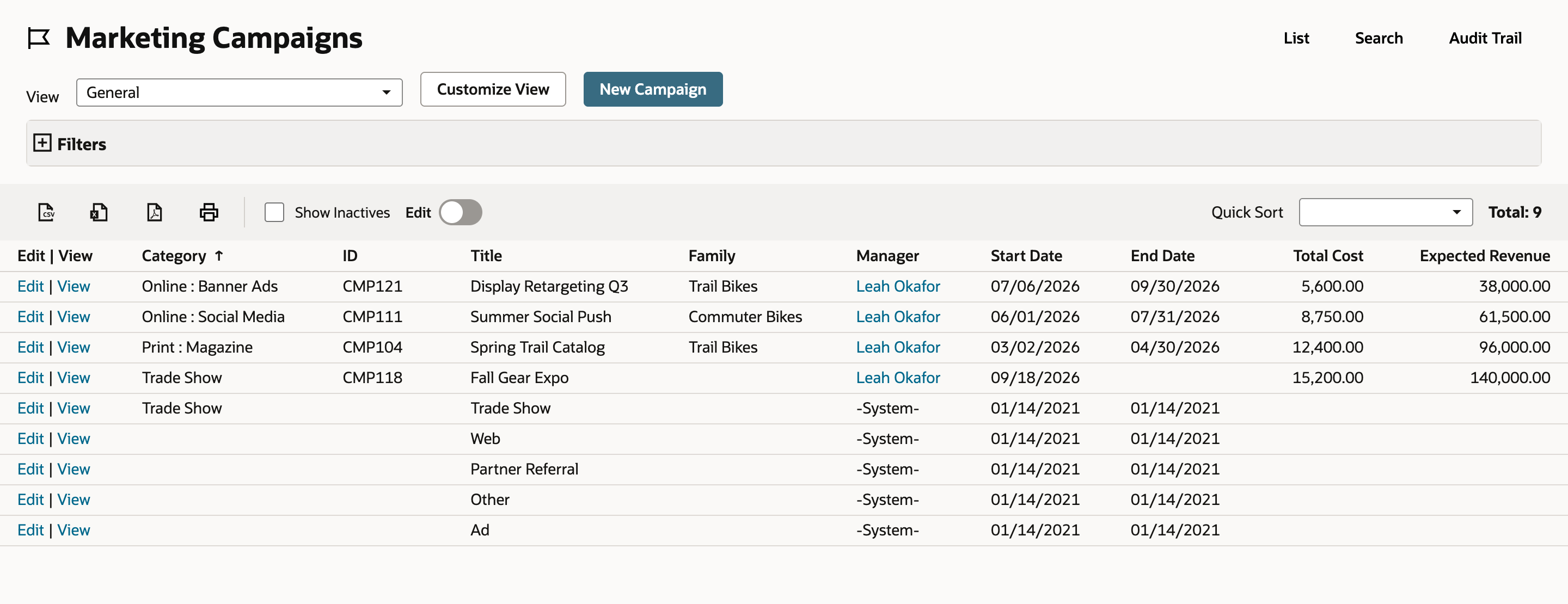
Task: Click View for the Ad campaign
Action: pyautogui.click(x=73, y=530)
